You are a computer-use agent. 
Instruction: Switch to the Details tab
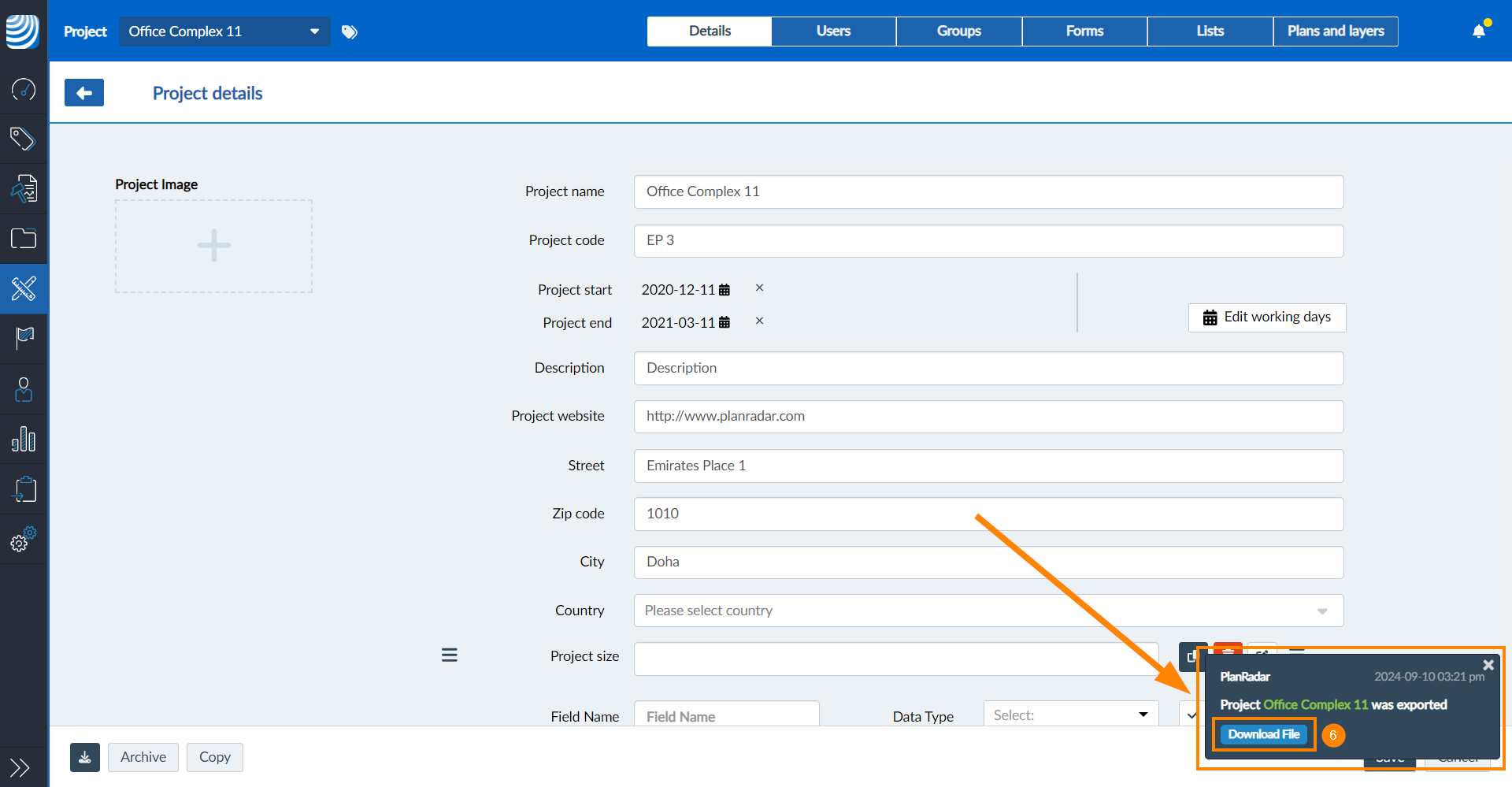710,32
